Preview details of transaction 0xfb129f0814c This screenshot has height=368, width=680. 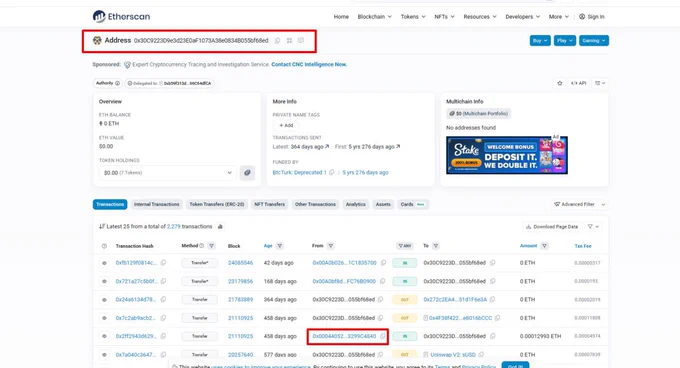(104, 263)
